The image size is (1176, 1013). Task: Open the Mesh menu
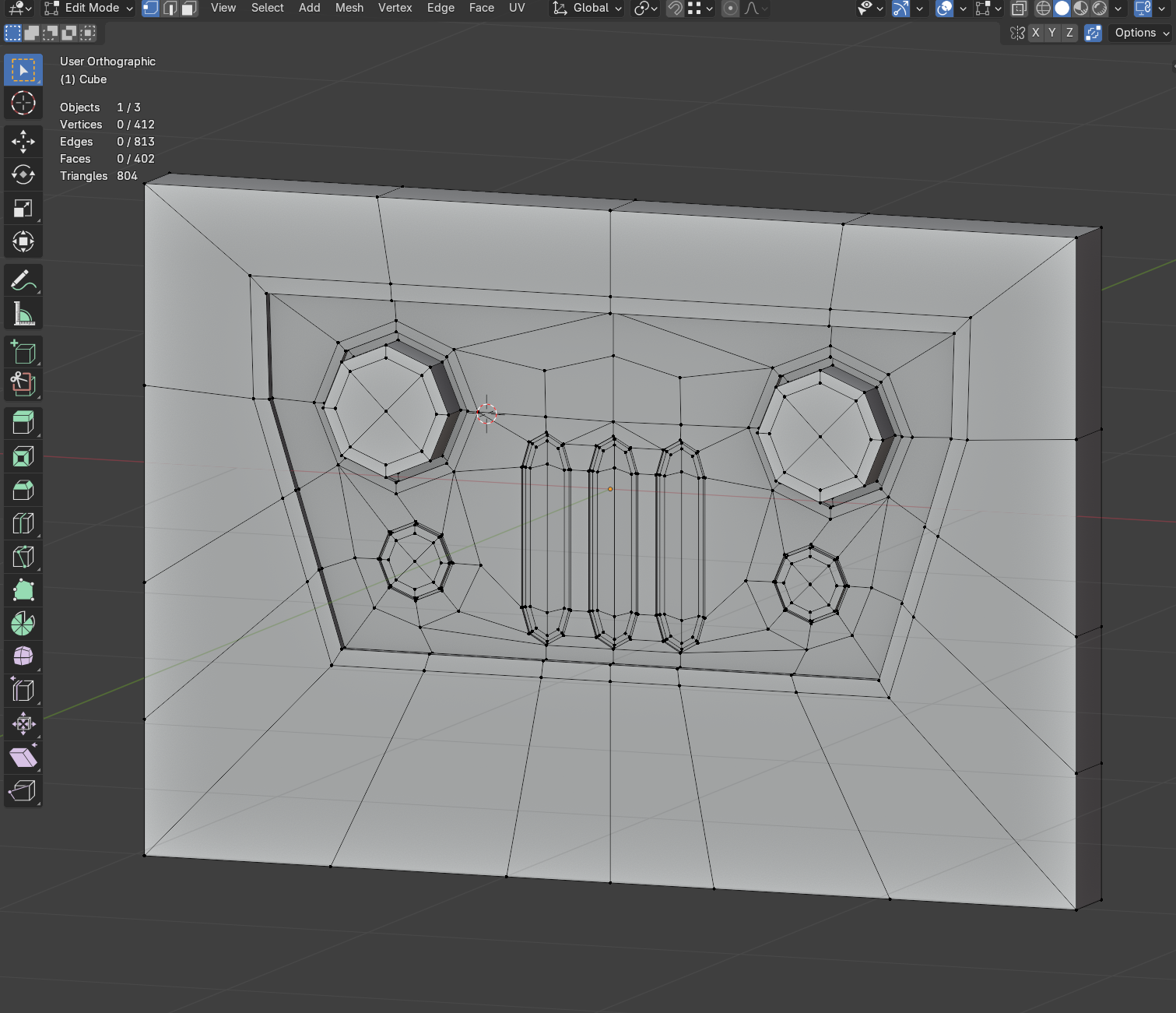[349, 8]
